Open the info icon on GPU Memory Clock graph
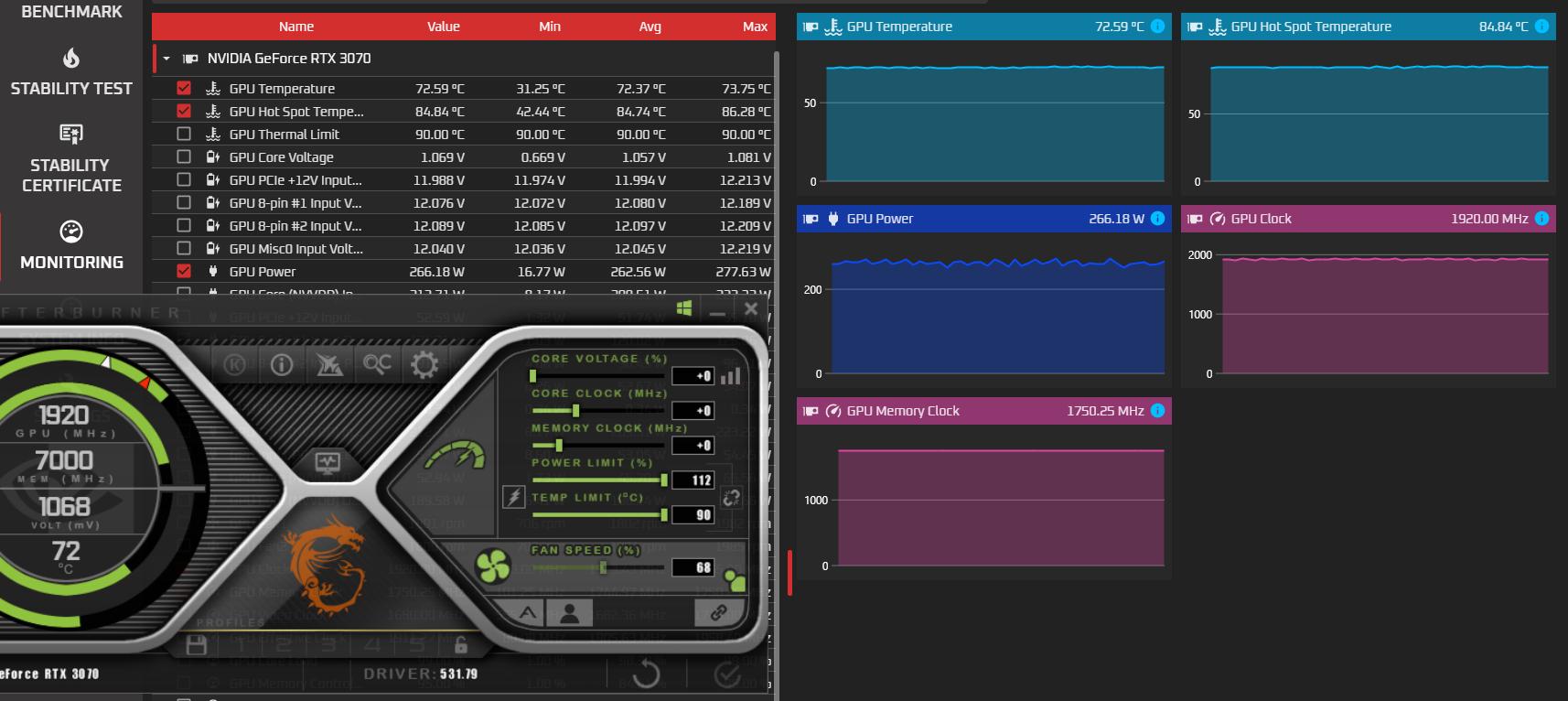This screenshot has width=1568, height=701. [1157, 411]
